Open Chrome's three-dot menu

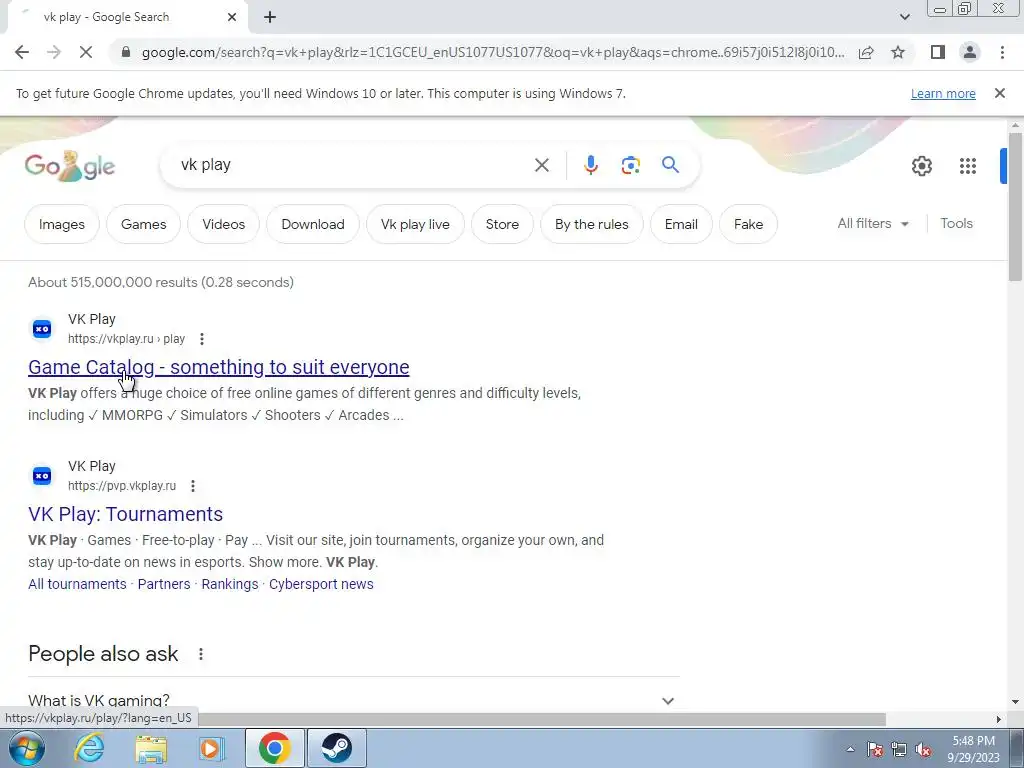1002,52
